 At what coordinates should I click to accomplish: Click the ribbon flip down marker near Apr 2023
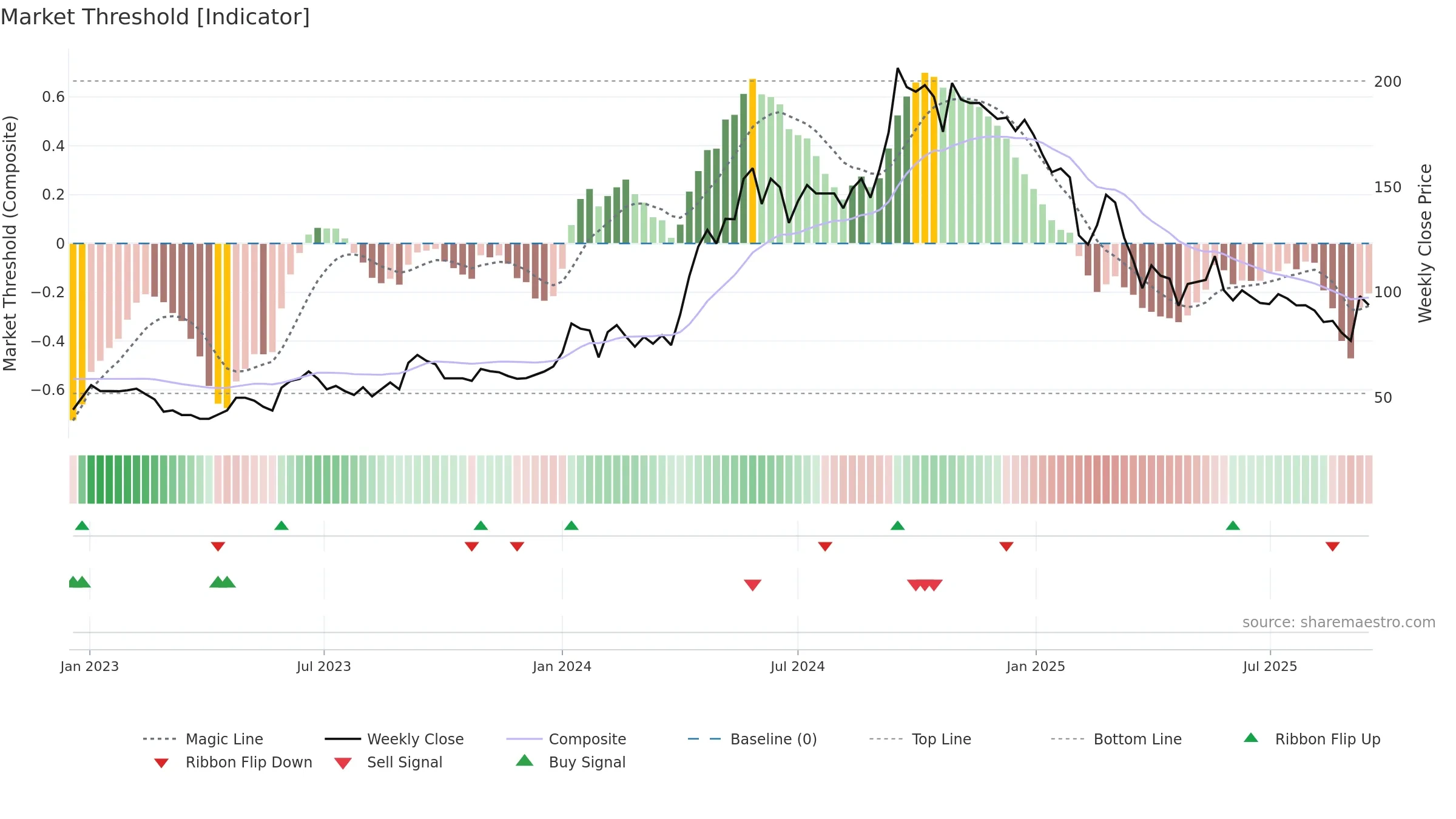point(218,547)
